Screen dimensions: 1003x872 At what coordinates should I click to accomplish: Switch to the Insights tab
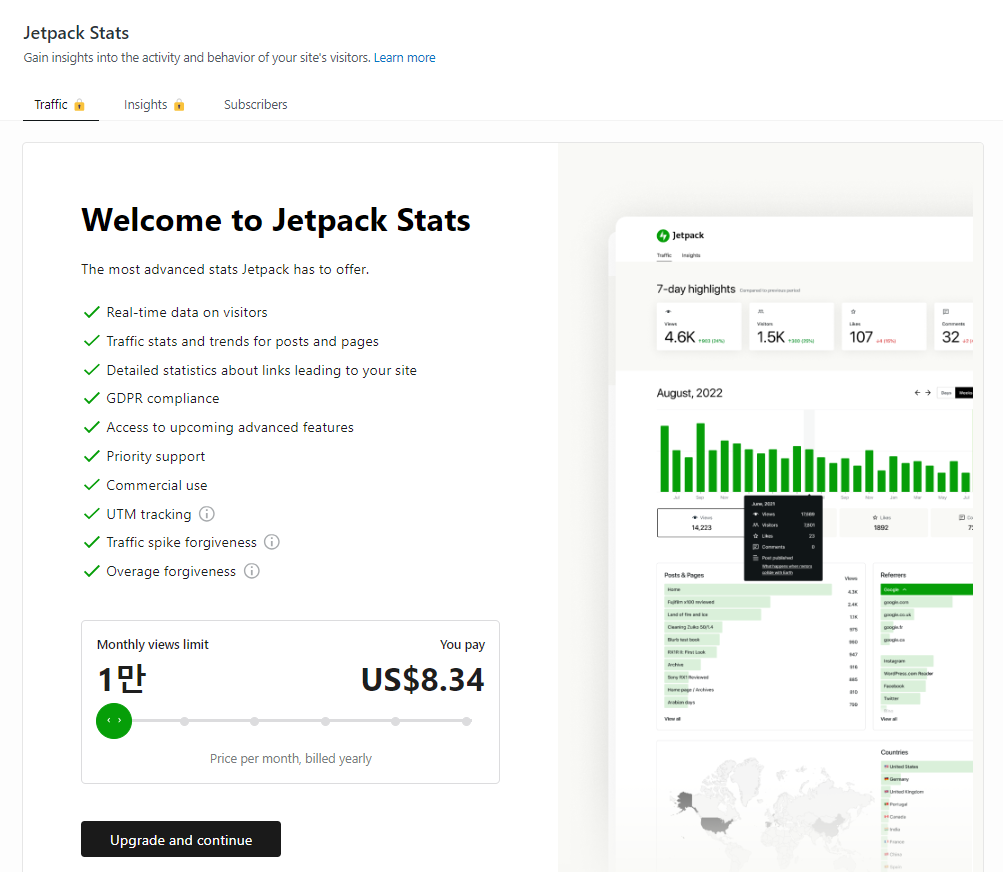[x=154, y=104]
